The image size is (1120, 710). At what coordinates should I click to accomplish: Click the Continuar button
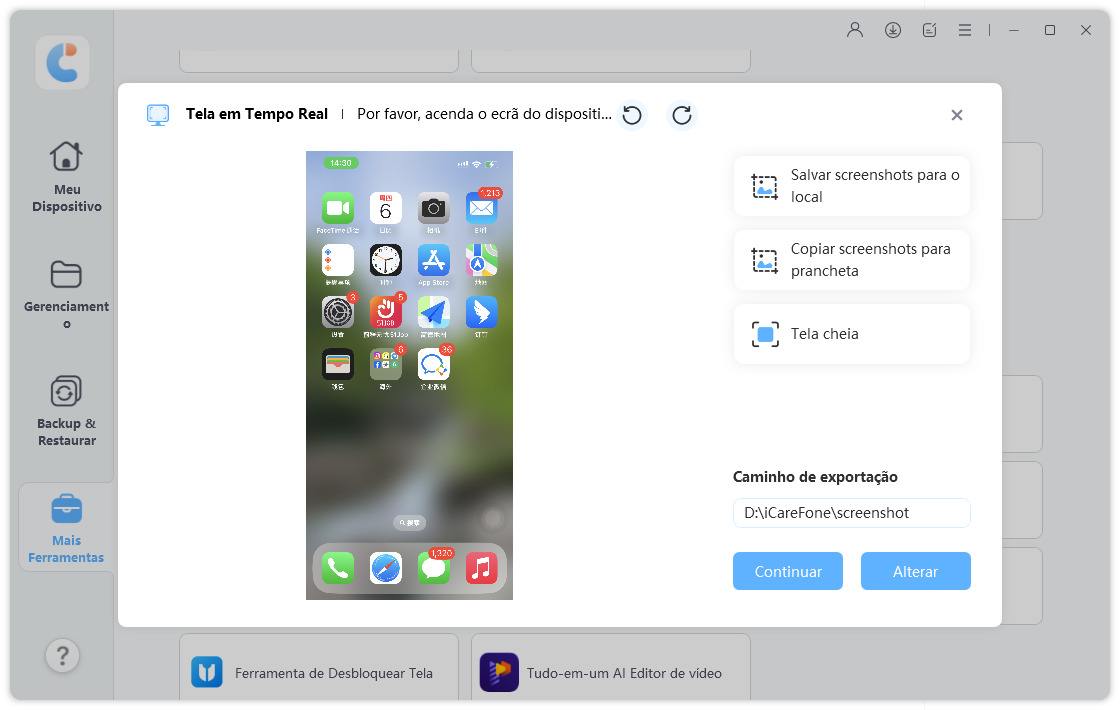[788, 571]
